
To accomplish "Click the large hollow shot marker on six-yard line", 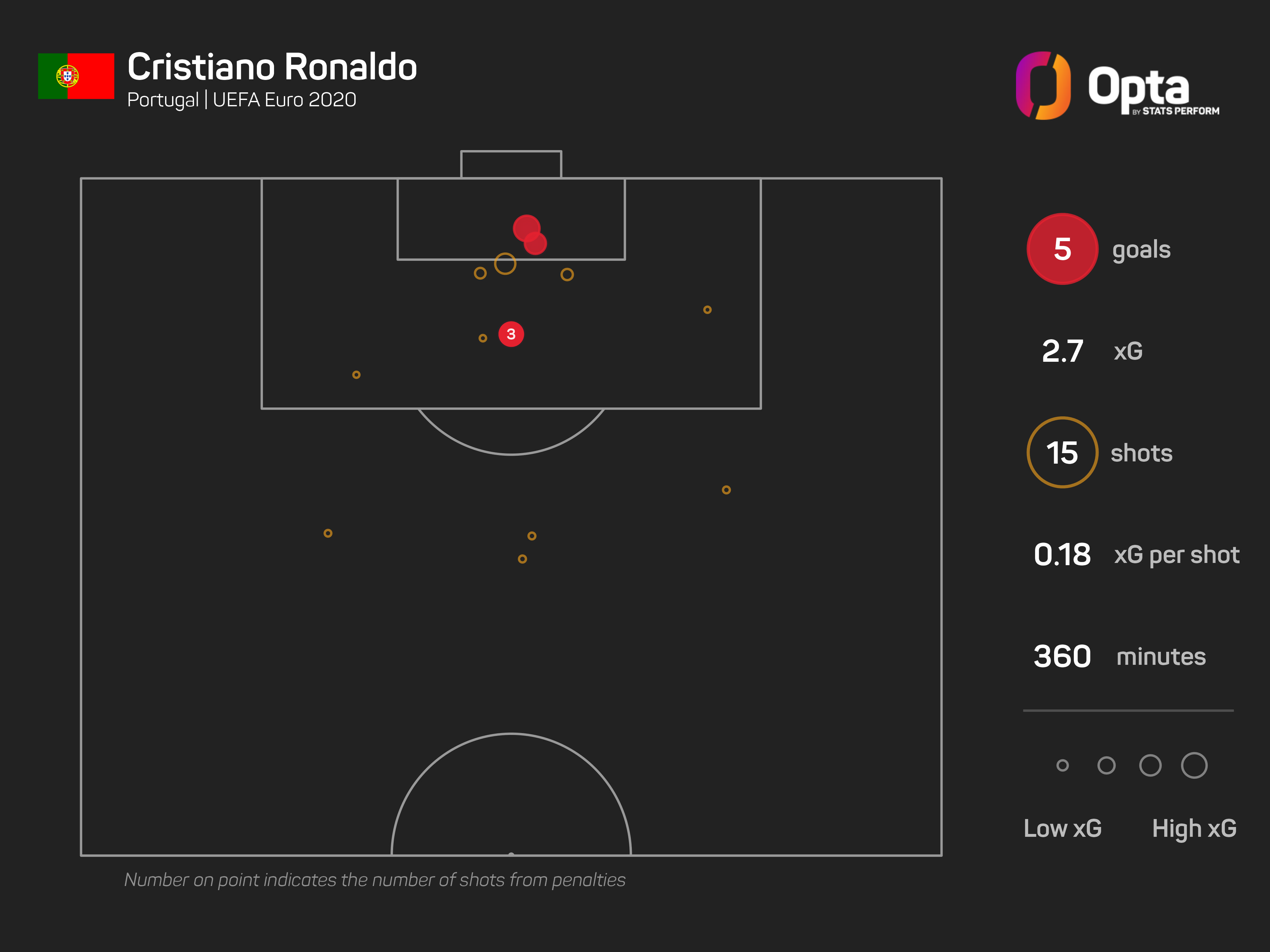I will [505, 263].
